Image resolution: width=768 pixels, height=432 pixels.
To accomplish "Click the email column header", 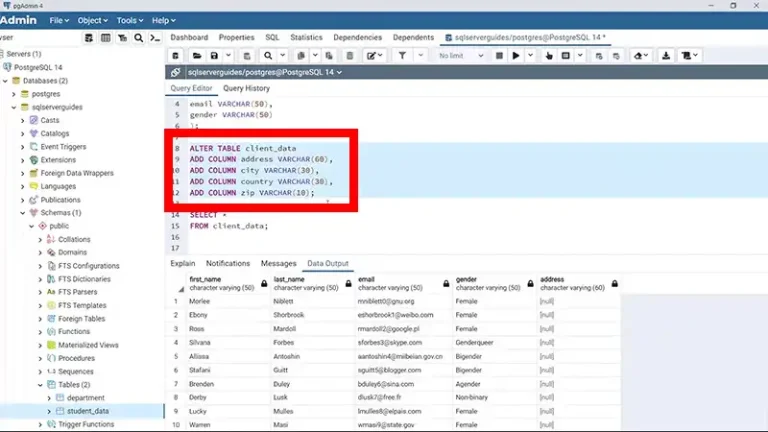I will [404, 284].
